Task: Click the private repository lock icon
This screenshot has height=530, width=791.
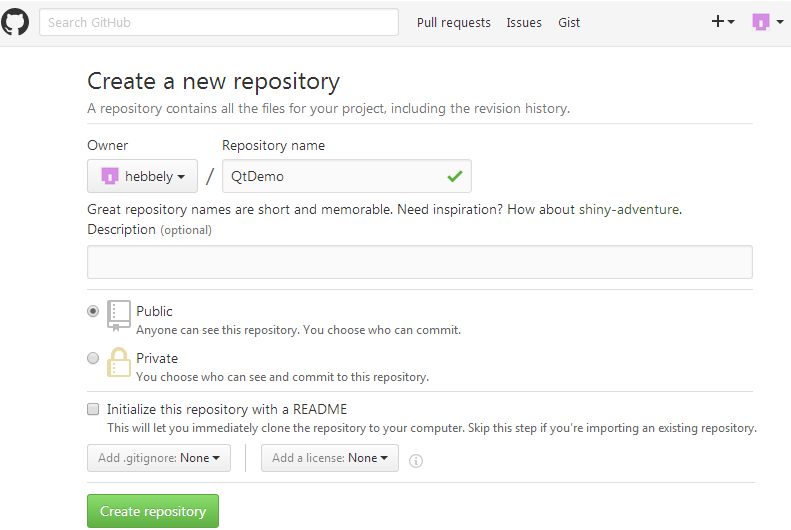Action: [119, 362]
